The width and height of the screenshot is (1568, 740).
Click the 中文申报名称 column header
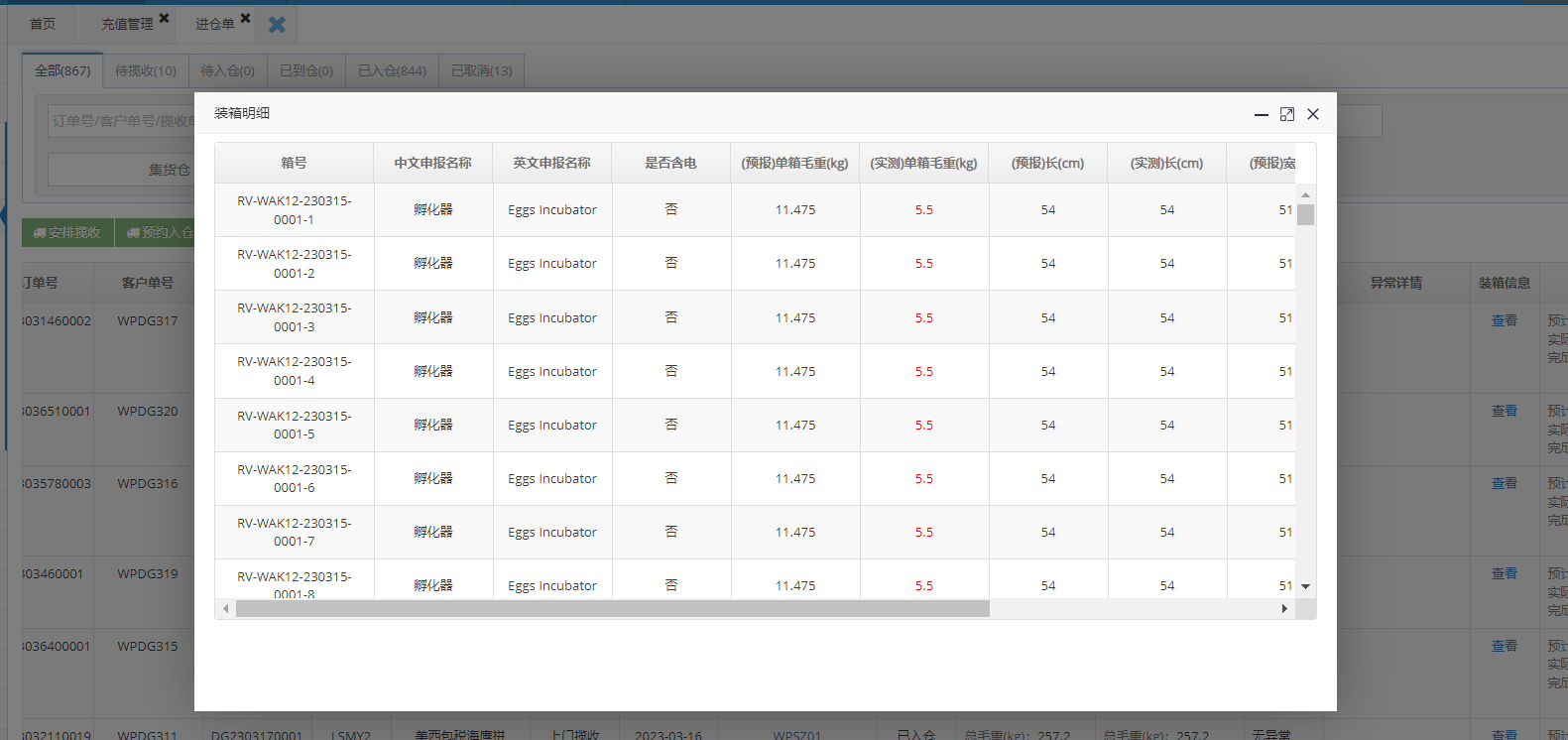(433, 163)
